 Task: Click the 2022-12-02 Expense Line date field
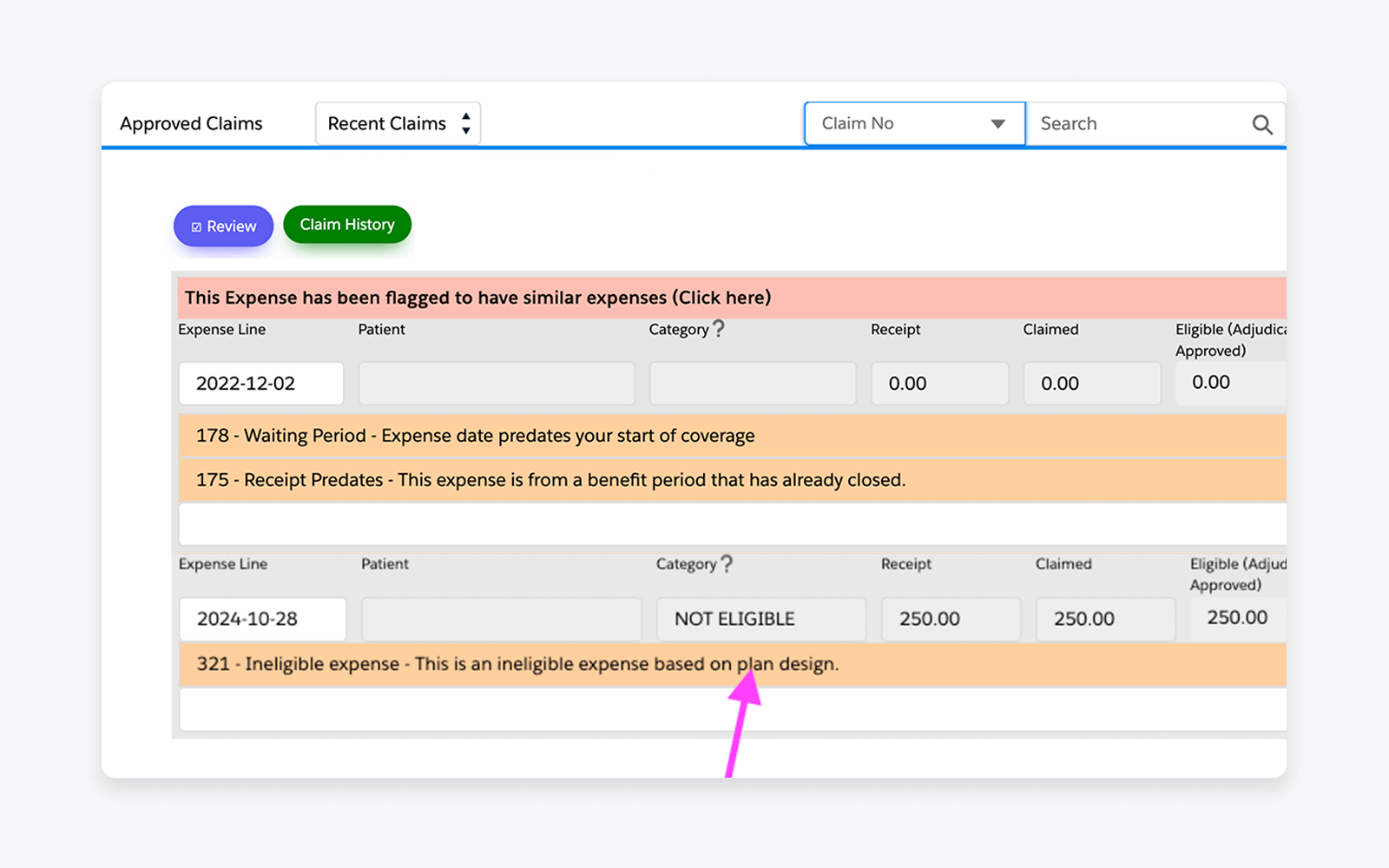260,383
